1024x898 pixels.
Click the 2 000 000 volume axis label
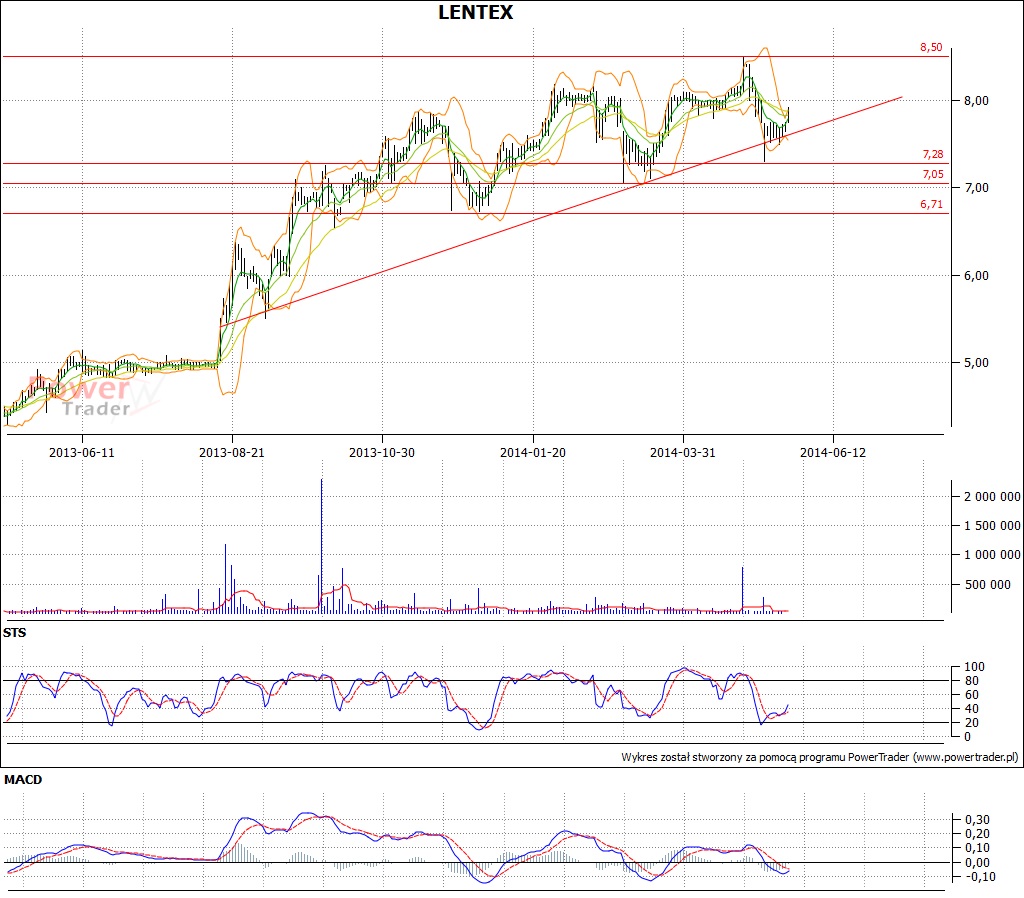pos(992,496)
